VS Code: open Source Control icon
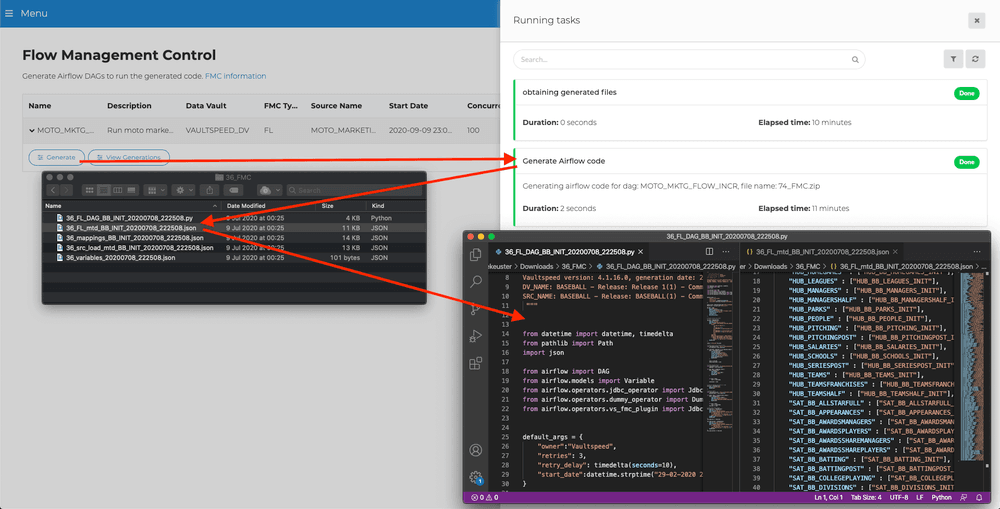The image size is (1000, 509). (475, 309)
